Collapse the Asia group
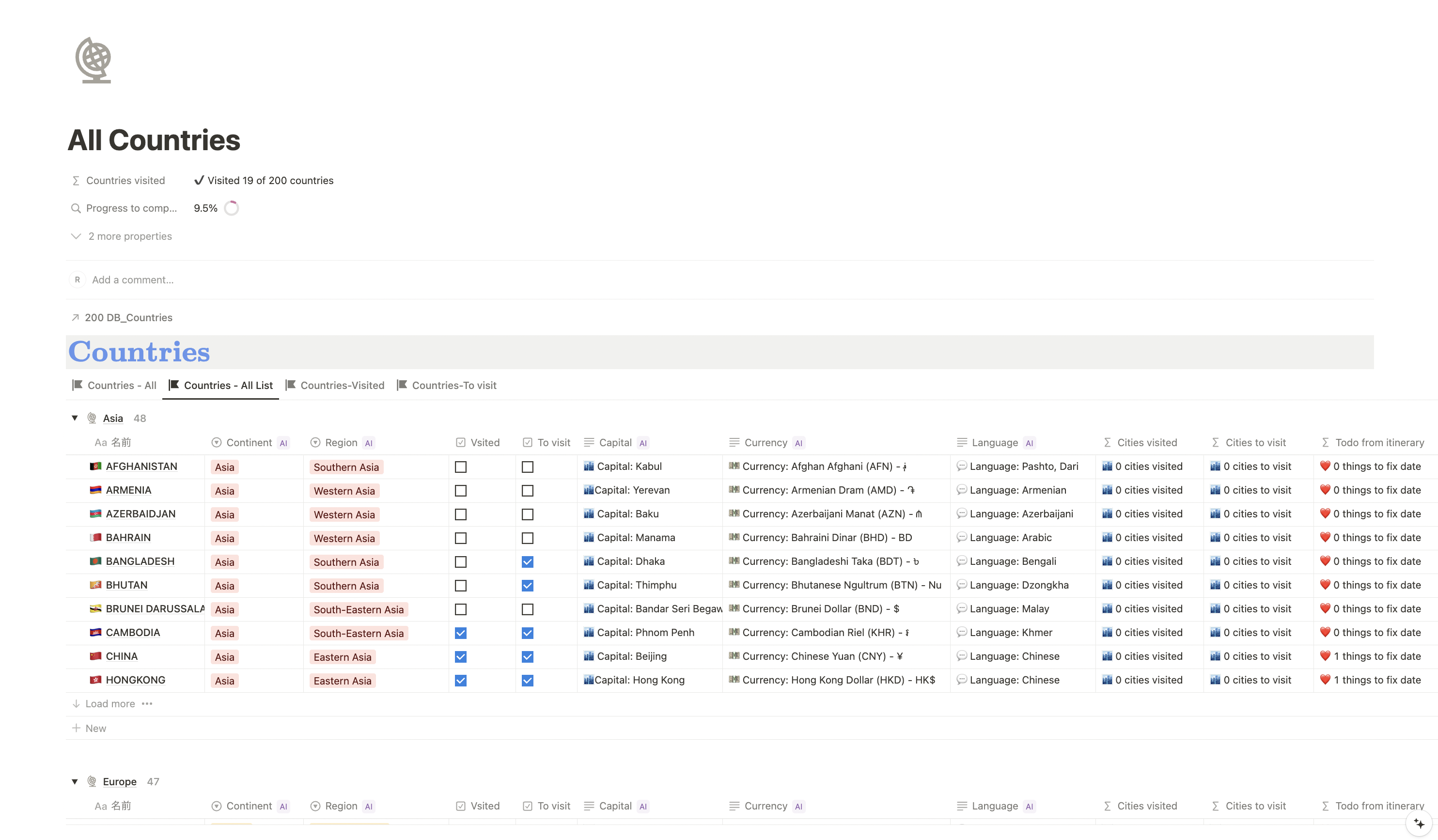The width and height of the screenshot is (1438, 840). coord(75,418)
